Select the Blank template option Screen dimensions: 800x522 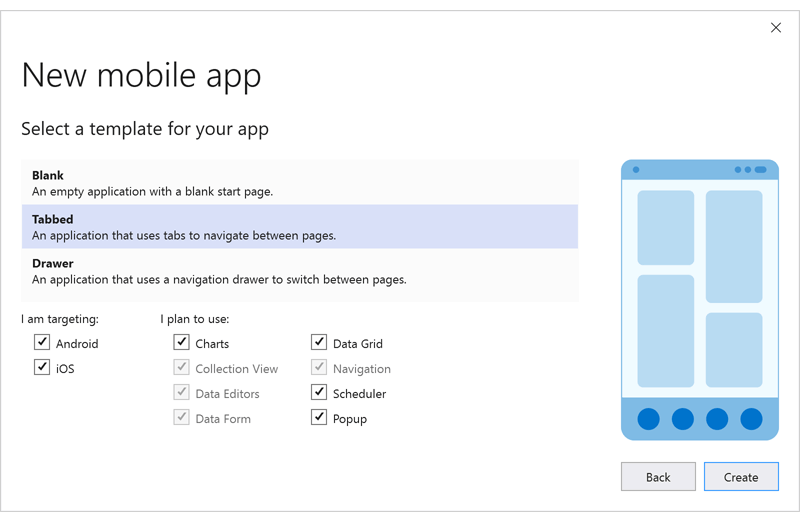point(299,183)
